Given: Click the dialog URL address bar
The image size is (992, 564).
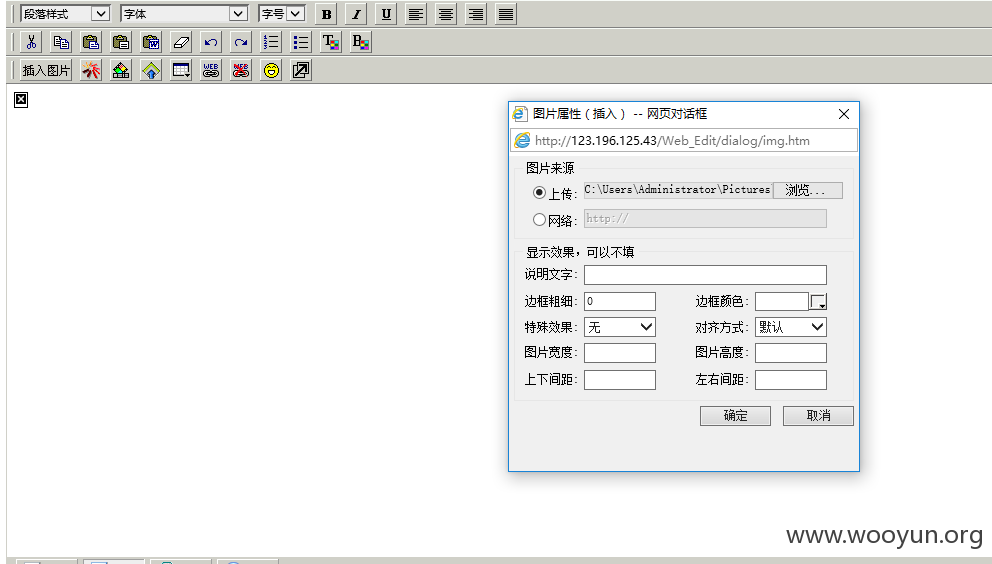Looking at the screenshot, I should coord(684,141).
